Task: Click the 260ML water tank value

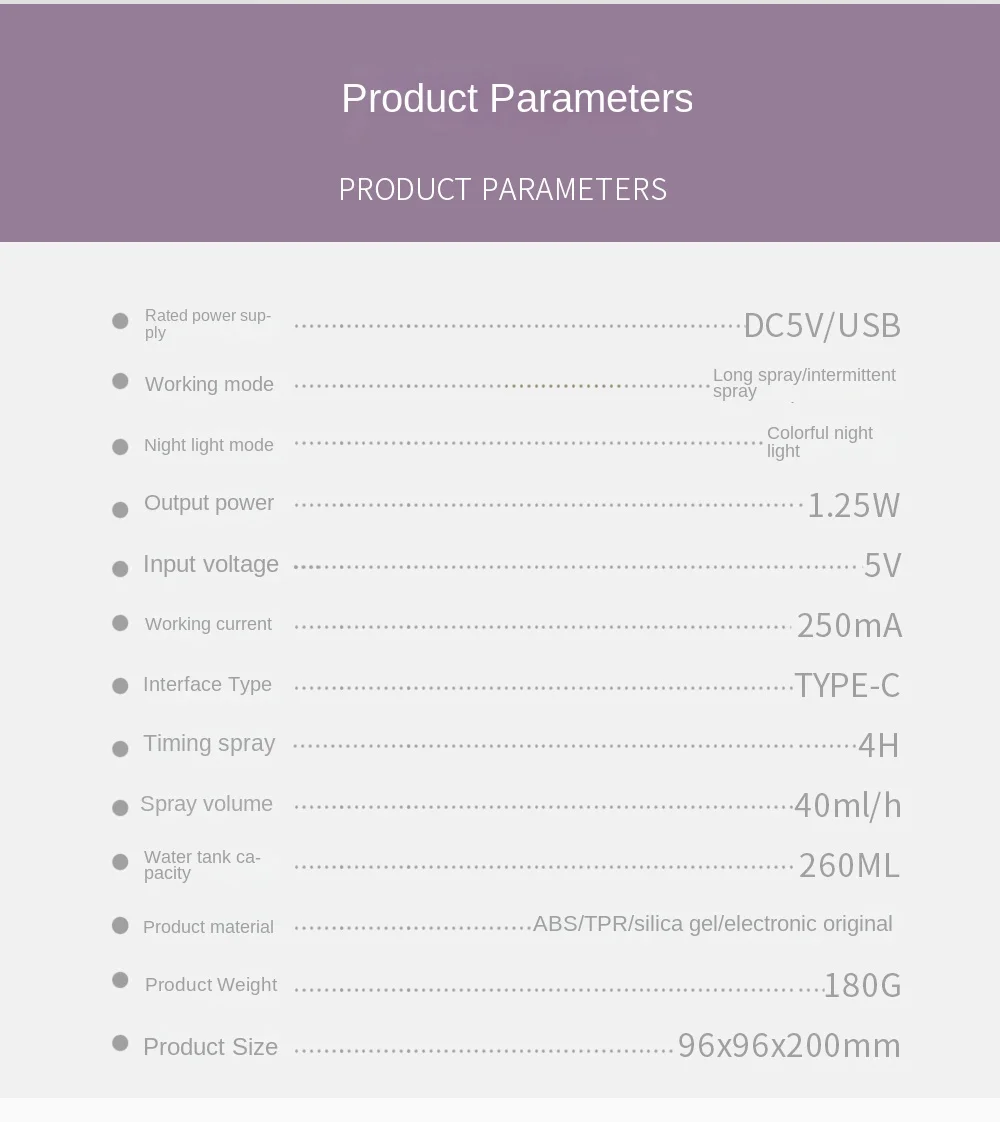Action: (x=849, y=865)
